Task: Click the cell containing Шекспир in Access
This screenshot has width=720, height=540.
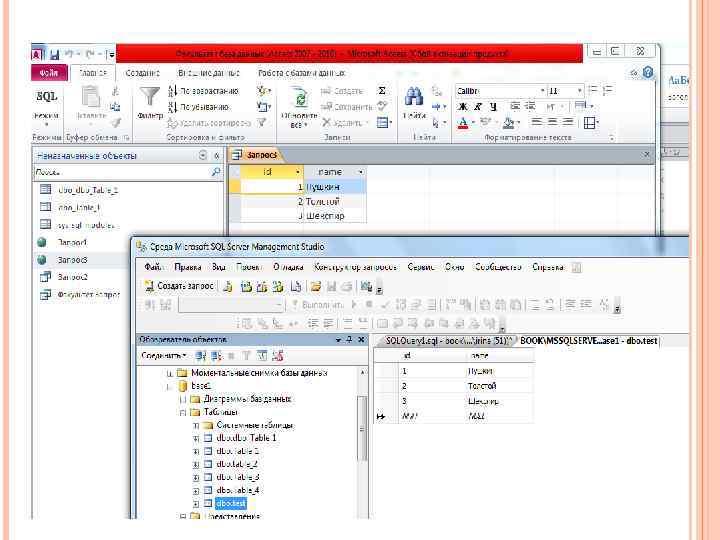Action: [x=334, y=216]
